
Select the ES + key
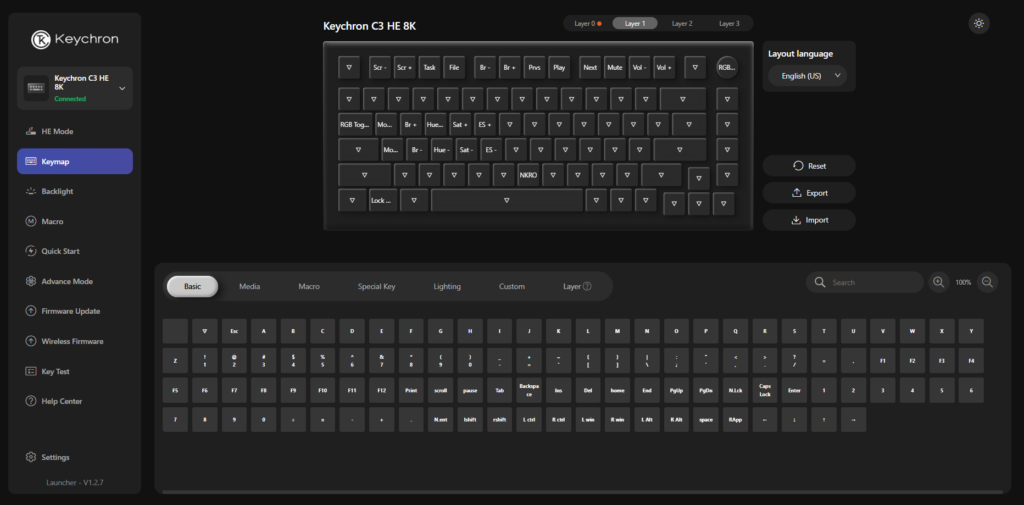[x=485, y=124]
